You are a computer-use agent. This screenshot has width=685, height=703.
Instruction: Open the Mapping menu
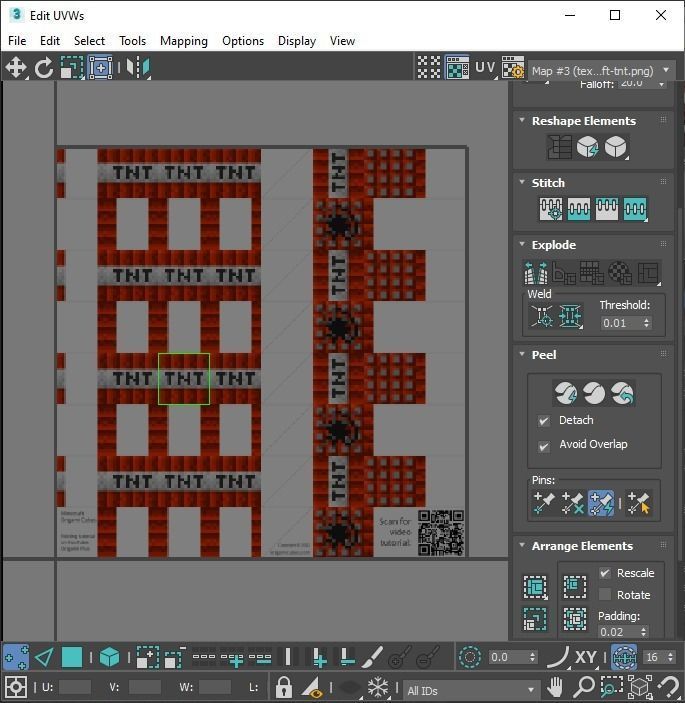[184, 41]
